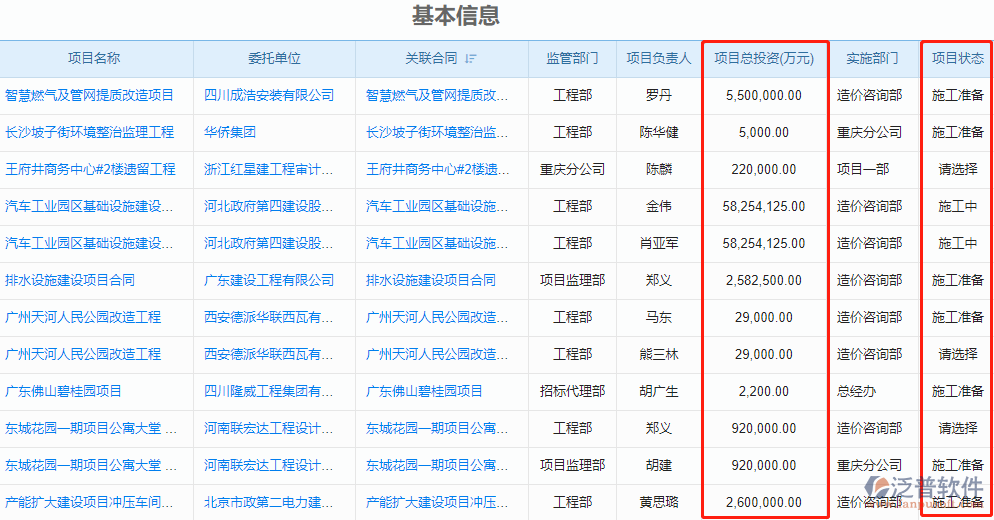The width and height of the screenshot is (994, 520).
Task: Select investment value 220,000.00
Action: pyautogui.click(x=764, y=169)
